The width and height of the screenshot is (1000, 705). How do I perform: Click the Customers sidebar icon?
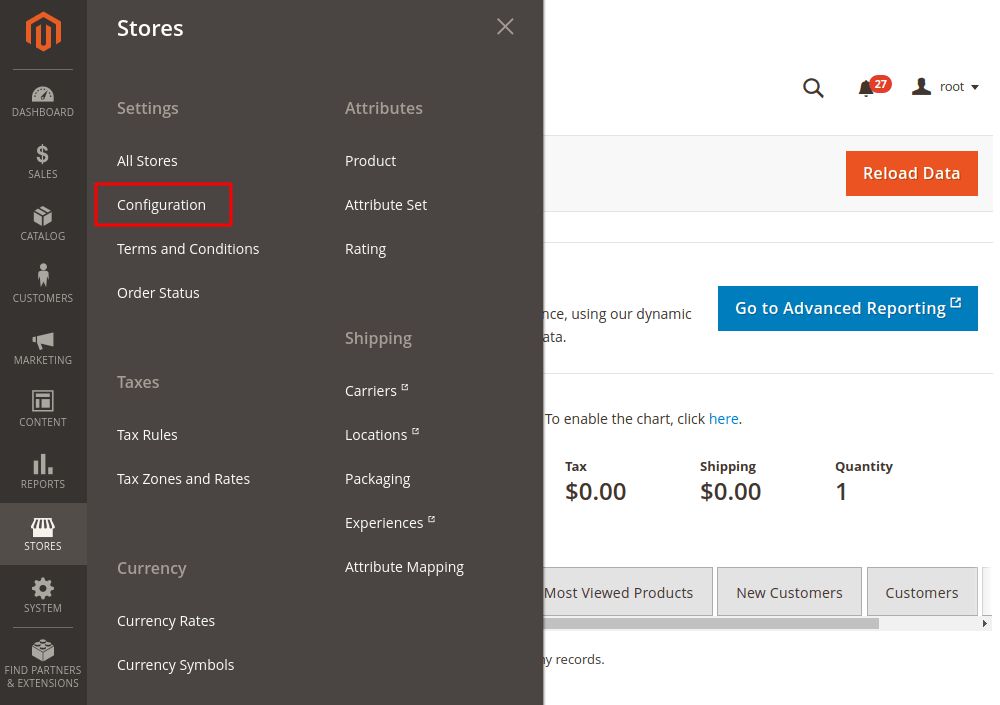pyautogui.click(x=42, y=286)
